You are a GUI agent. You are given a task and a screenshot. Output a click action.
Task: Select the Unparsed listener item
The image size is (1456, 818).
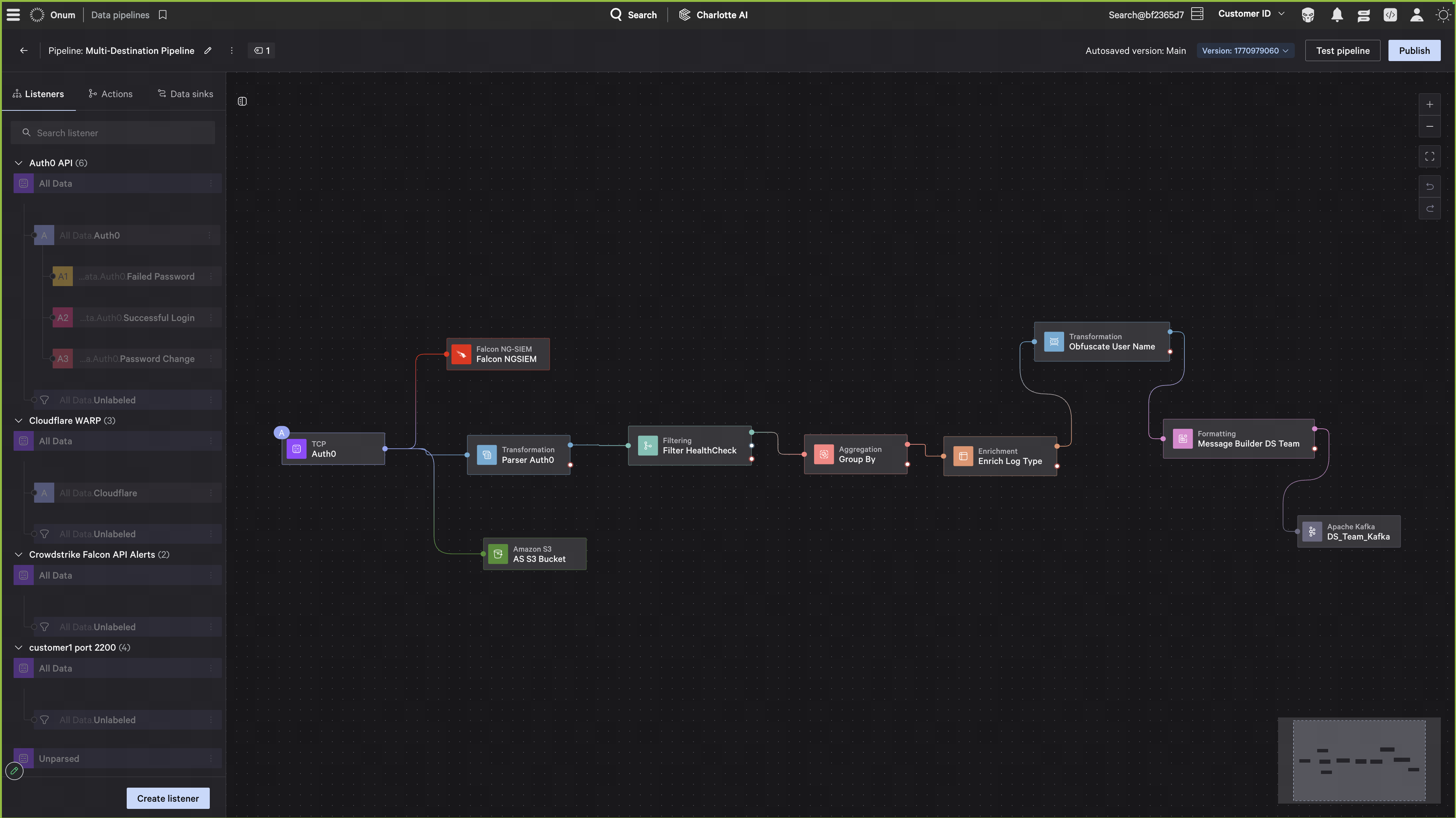(x=118, y=759)
